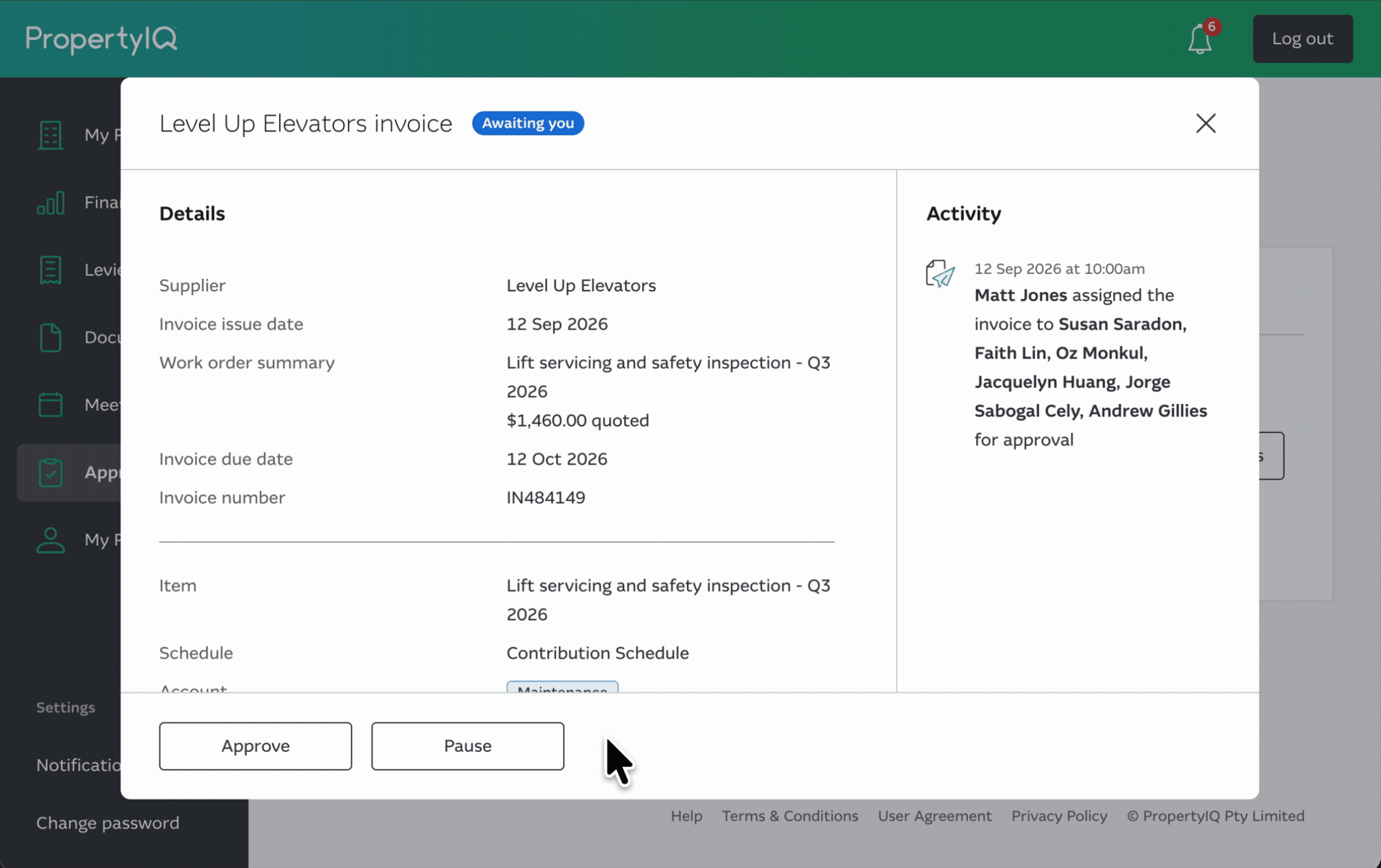This screenshot has height=868, width=1381.
Task: Open the My Profile person icon
Action: point(51,539)
